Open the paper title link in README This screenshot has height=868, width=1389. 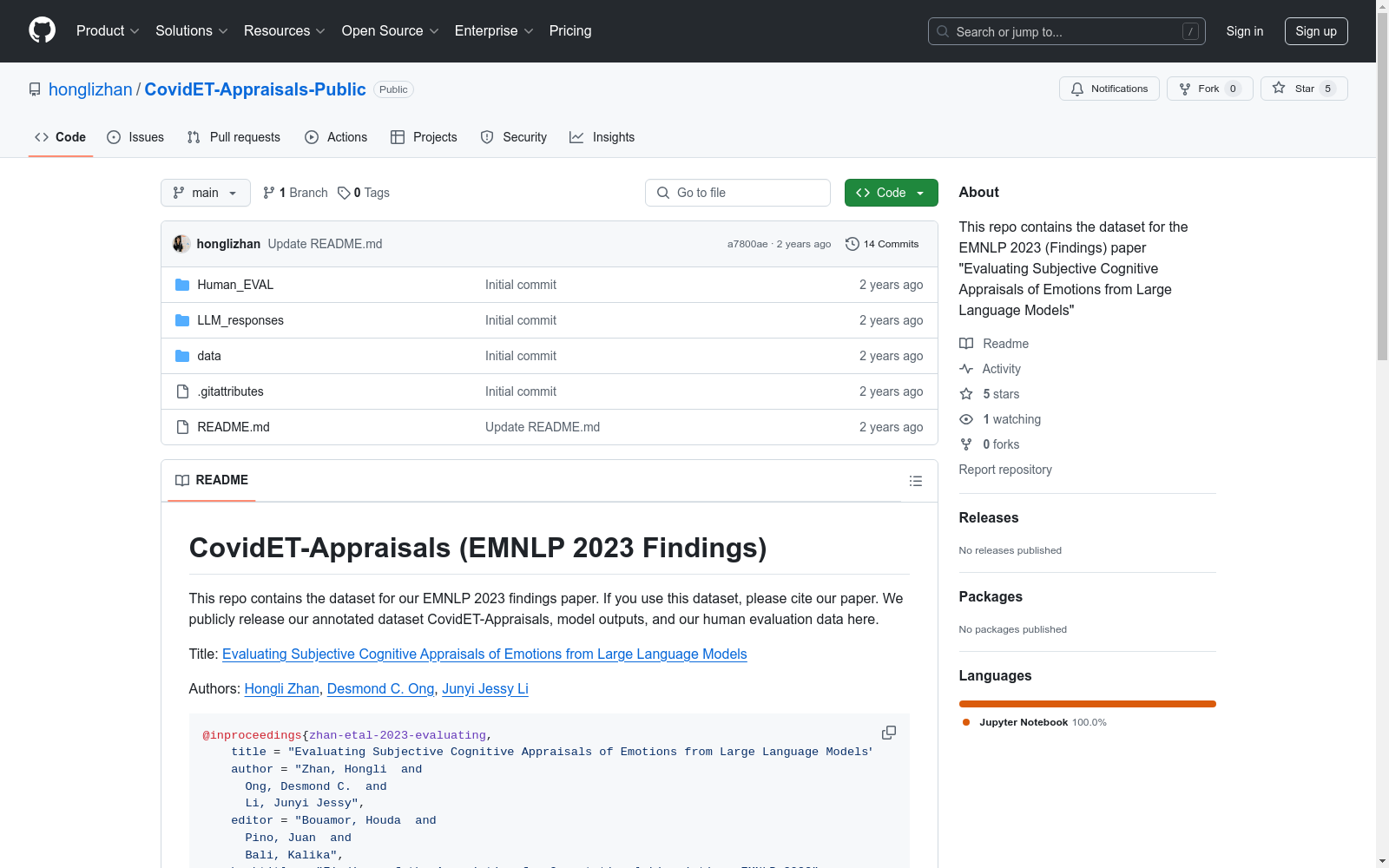point(484,654)
